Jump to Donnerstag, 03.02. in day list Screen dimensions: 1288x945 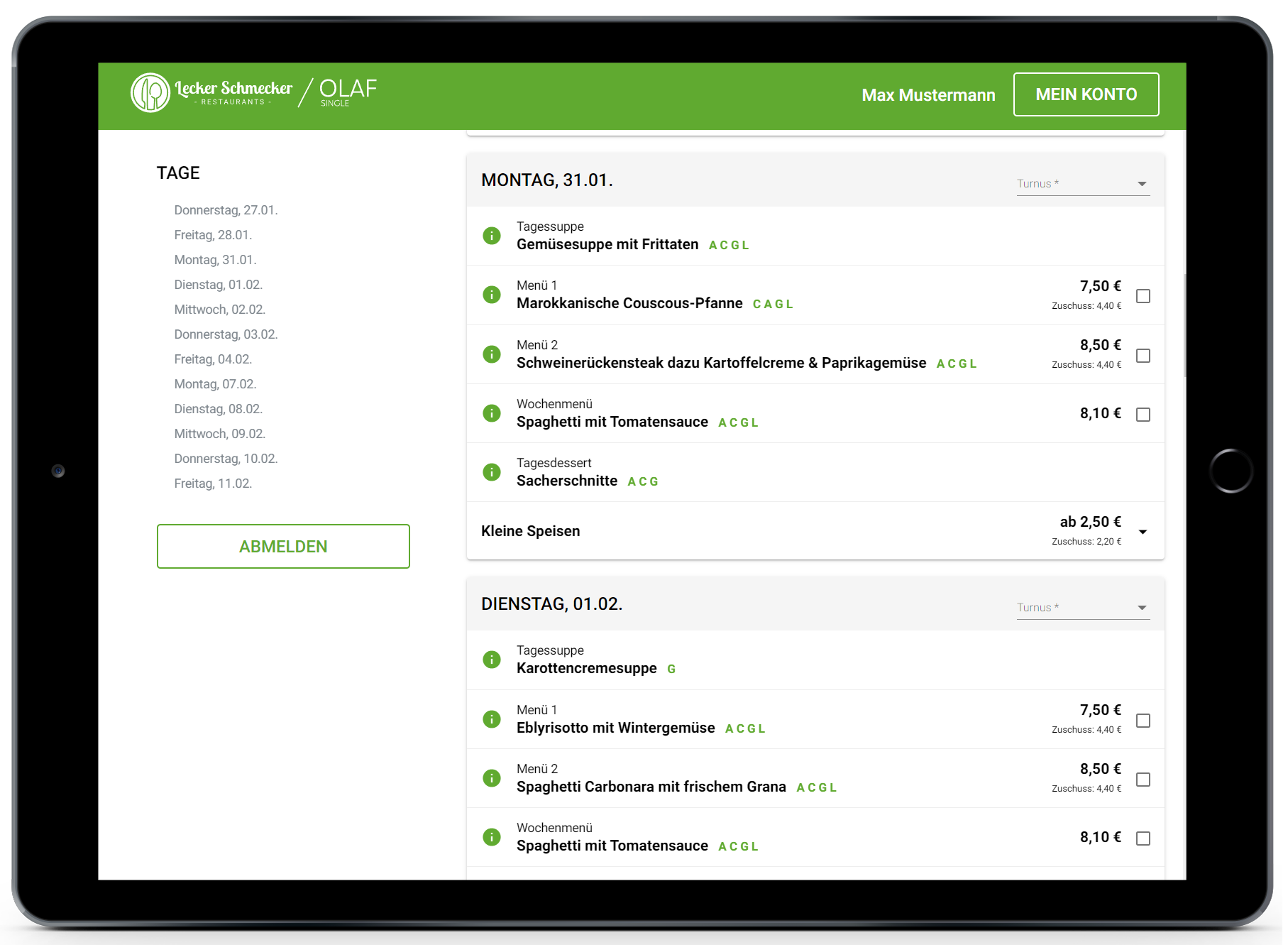(226, 334)
